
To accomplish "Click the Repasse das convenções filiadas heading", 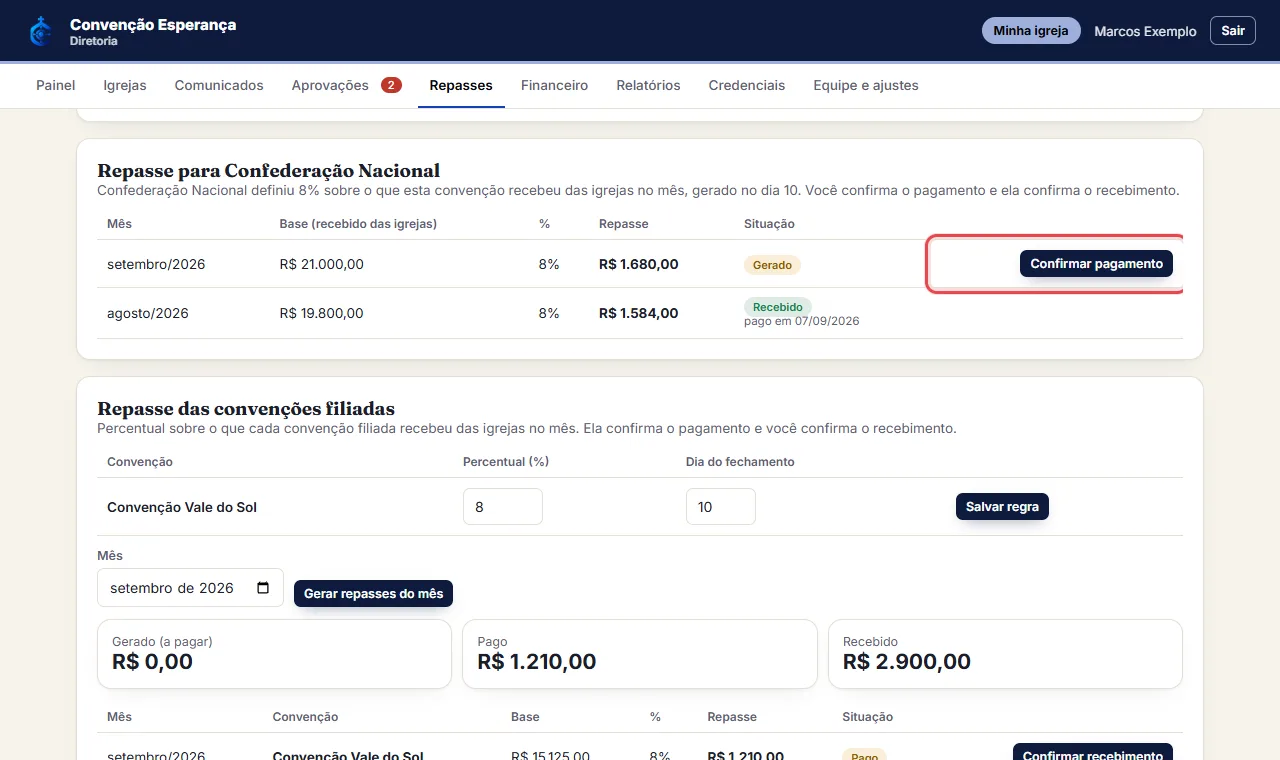I will tap(246, 408).
